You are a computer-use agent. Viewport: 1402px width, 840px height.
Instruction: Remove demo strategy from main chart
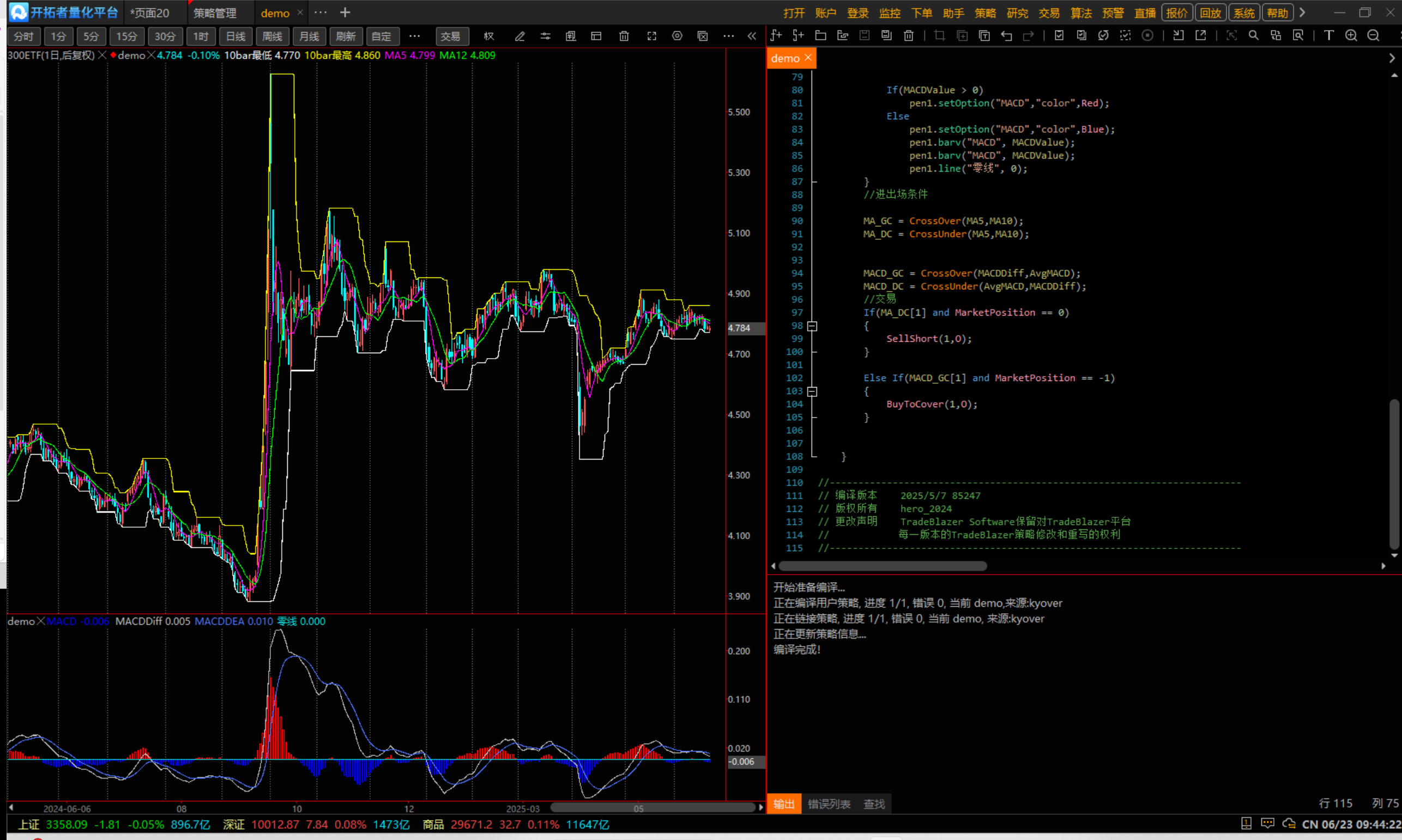point(150,55)
